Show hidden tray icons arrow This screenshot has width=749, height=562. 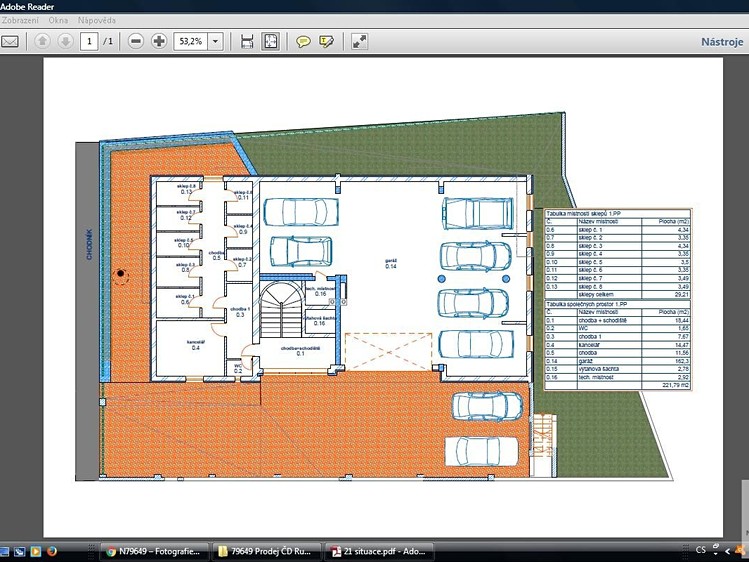[728, 551]
